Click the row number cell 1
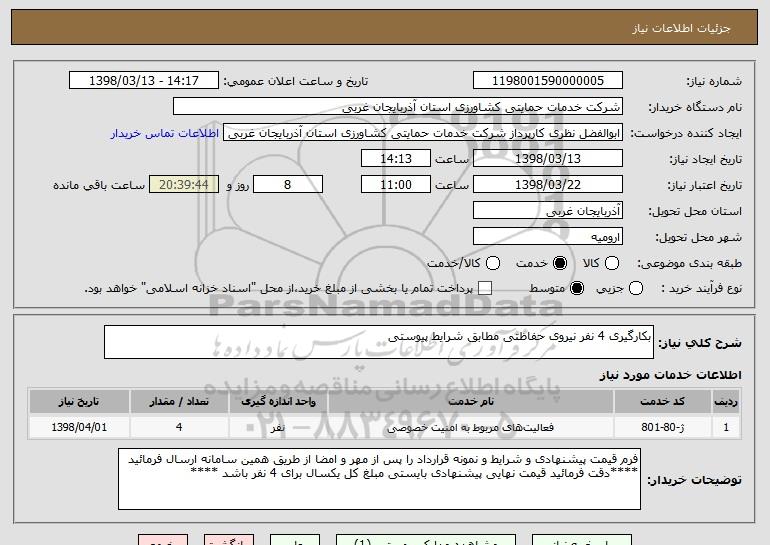Screen dimensions: 770x545 click(x=726, y=427)
